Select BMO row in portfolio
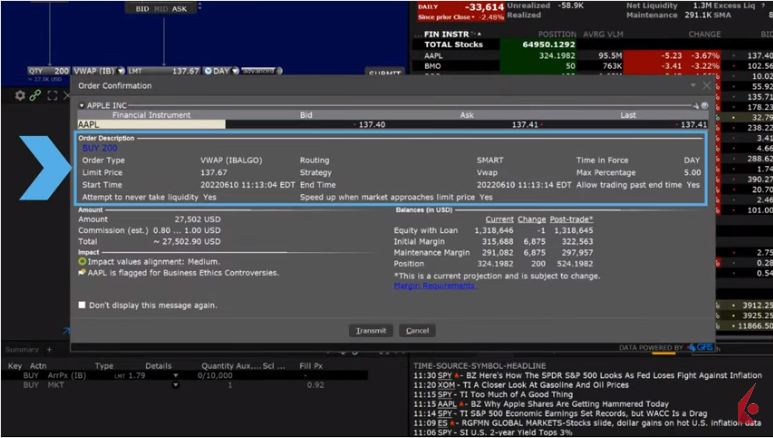Viewport: 773px width, 438px height. [x=592, y=66]
